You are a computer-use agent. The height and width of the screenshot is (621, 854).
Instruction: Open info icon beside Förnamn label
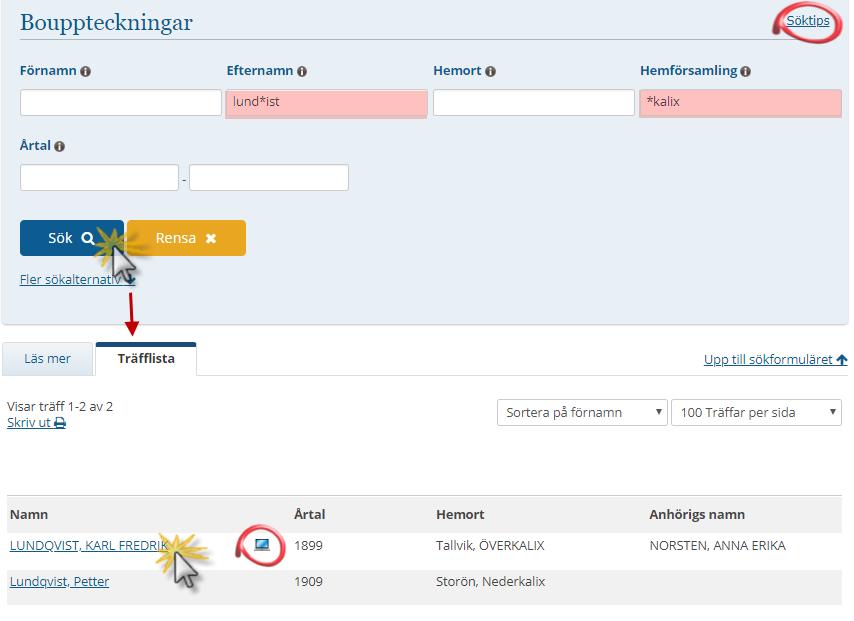pos(86,71)
